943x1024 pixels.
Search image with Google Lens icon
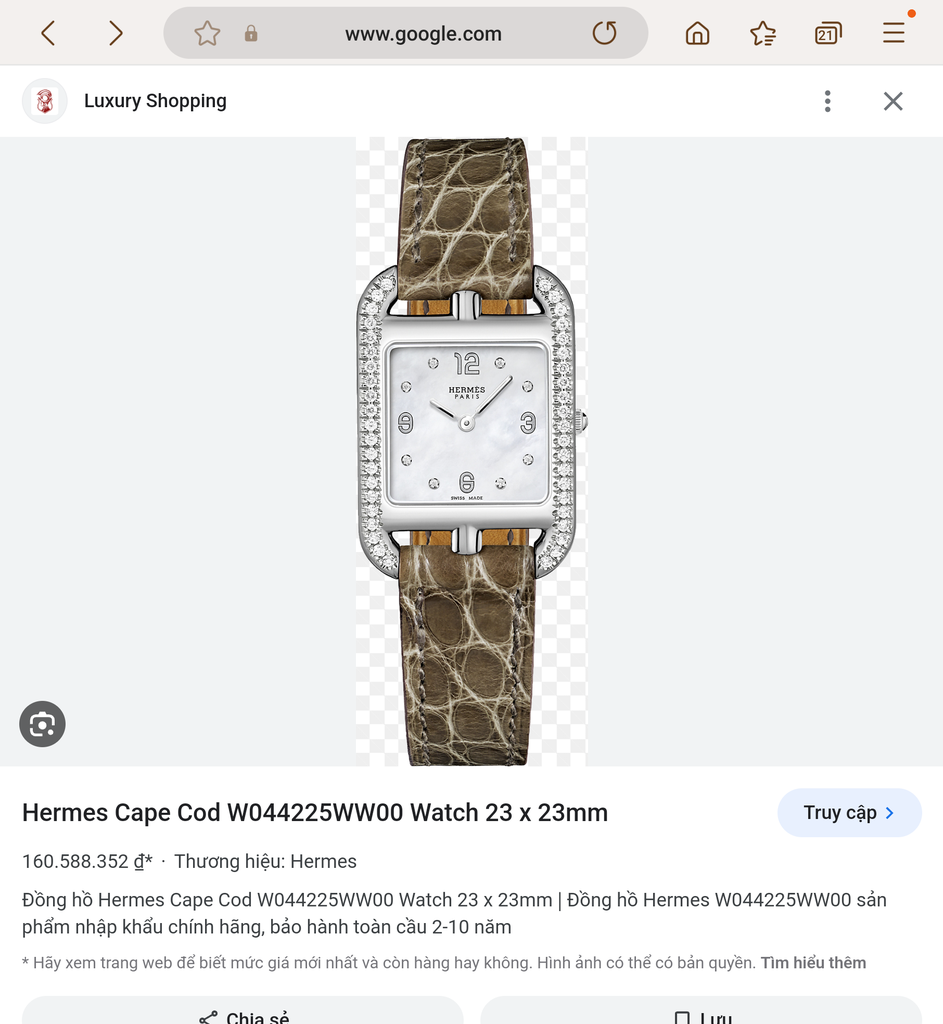(42, 724)
